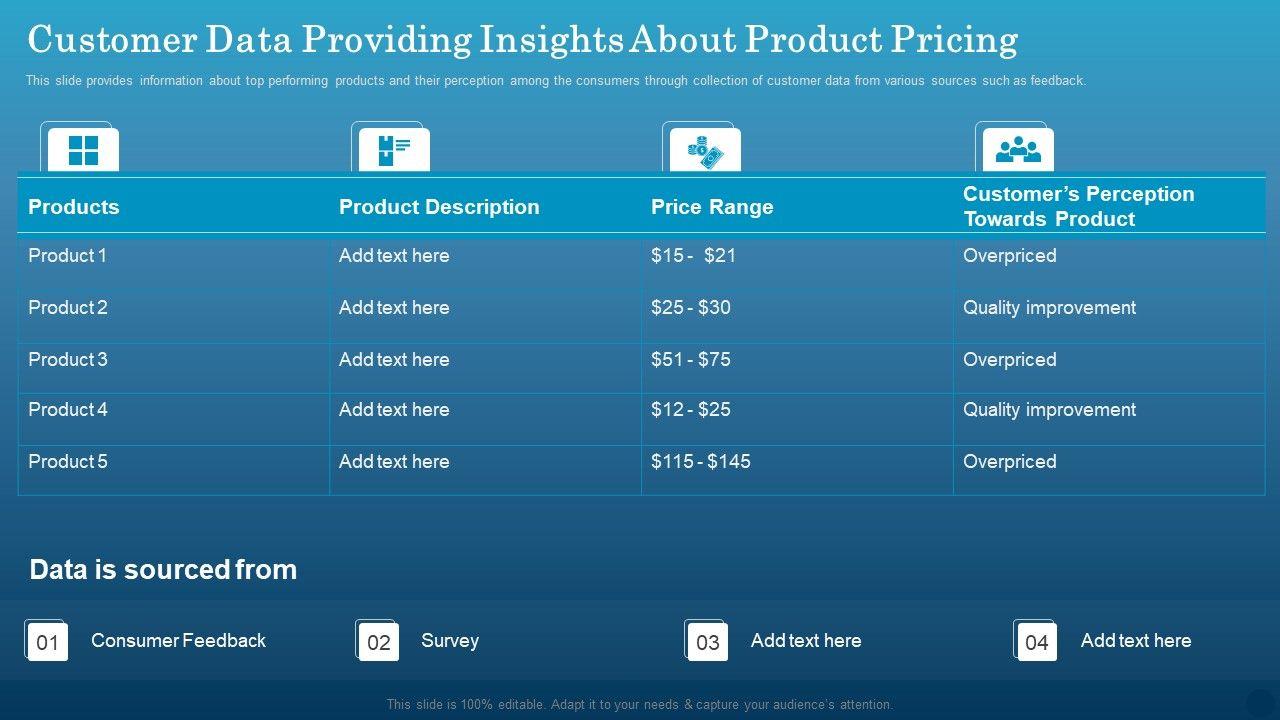Viewport: 1280px width, 720px height.
Task: Select the Products column header
Action: 74,207
